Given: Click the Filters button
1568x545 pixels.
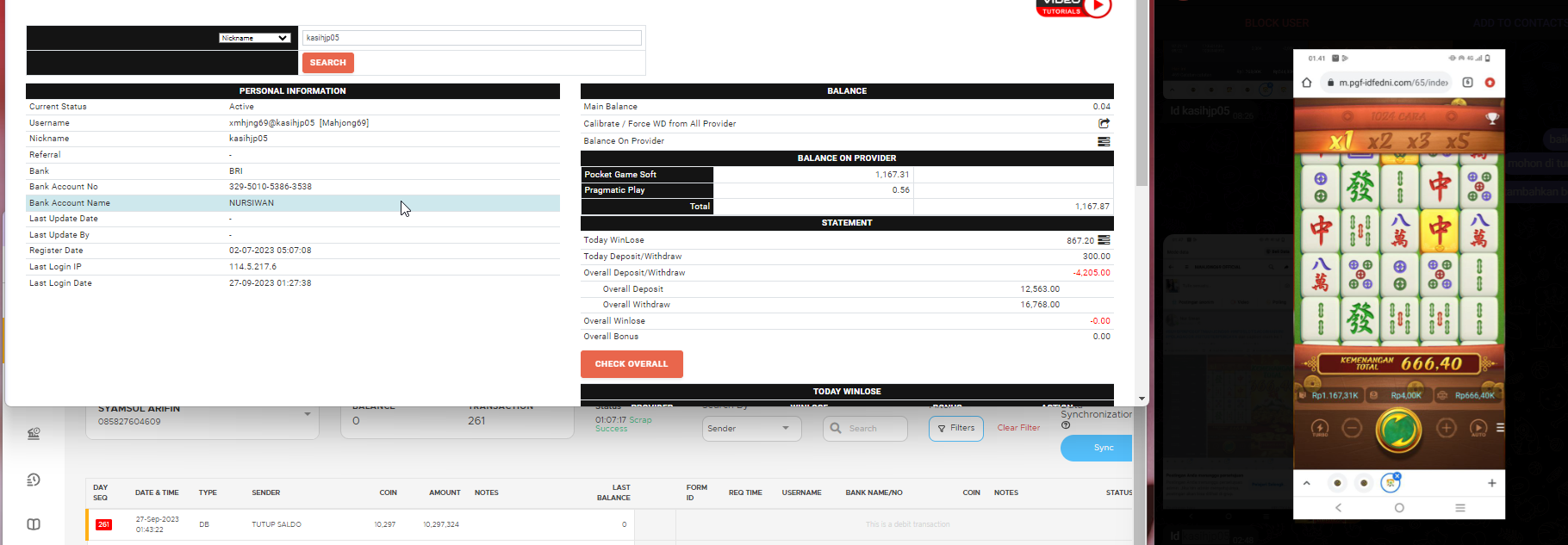Looking at the screenshot, I should (x=956, y=428).
